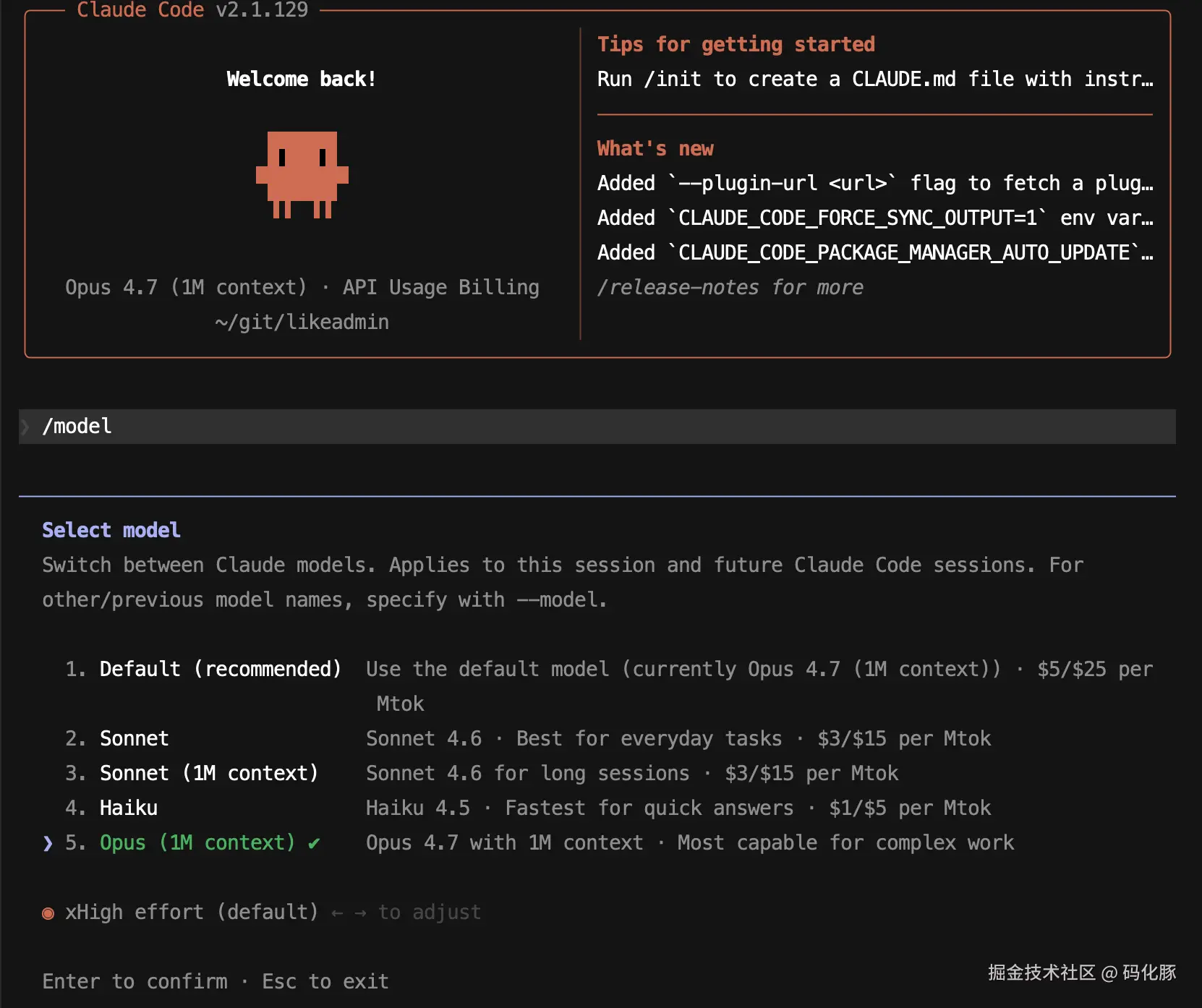Click the xHigh effort indicator dot

[48, 913]
